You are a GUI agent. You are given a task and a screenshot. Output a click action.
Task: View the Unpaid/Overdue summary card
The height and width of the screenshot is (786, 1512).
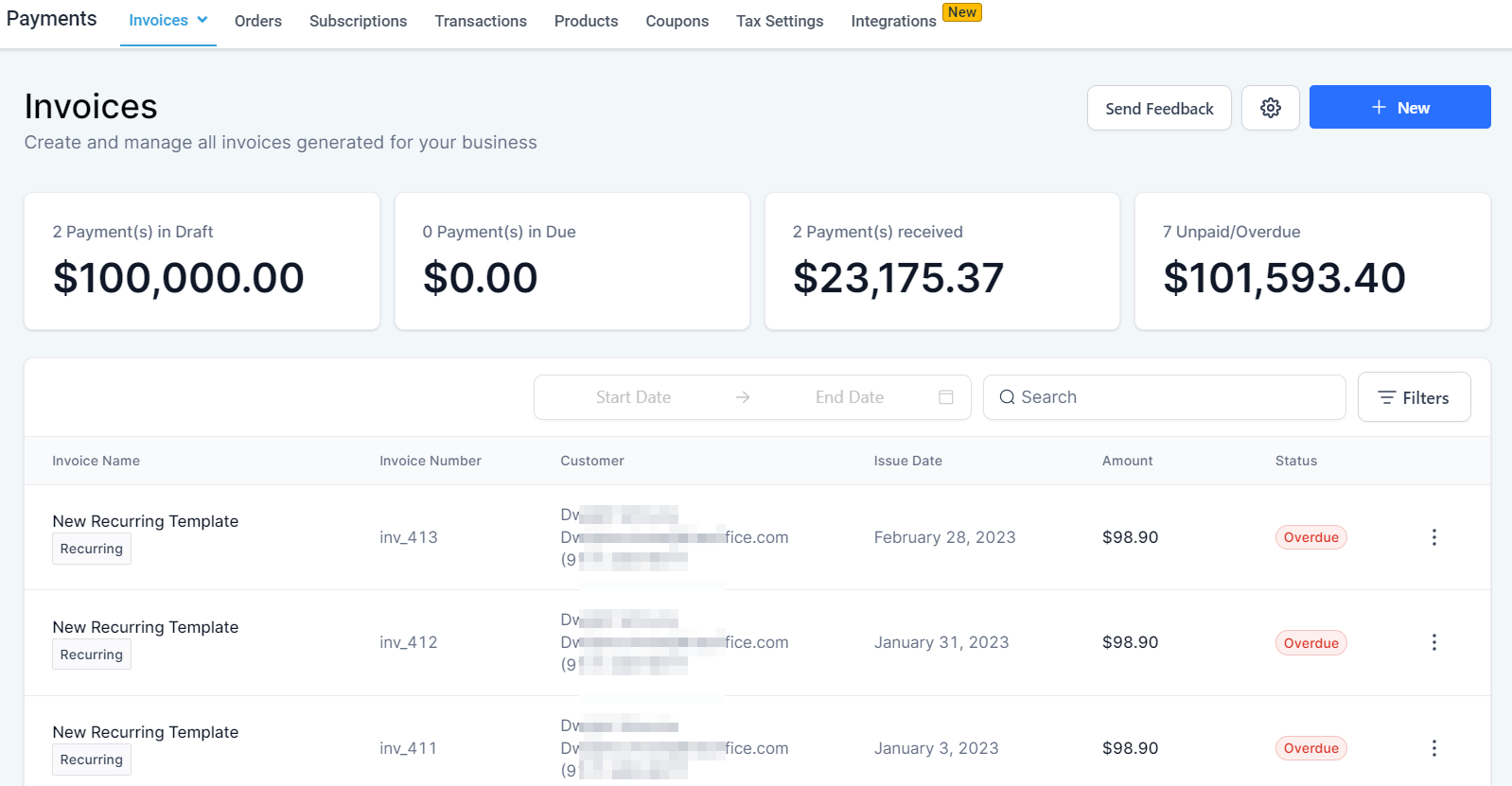point(1311,261)
